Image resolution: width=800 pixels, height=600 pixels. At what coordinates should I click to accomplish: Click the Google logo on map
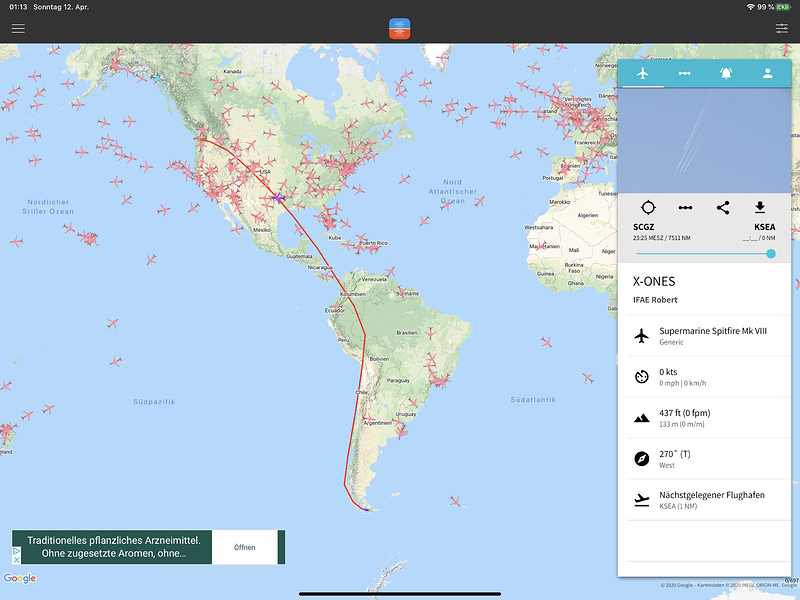pos(20,578)
